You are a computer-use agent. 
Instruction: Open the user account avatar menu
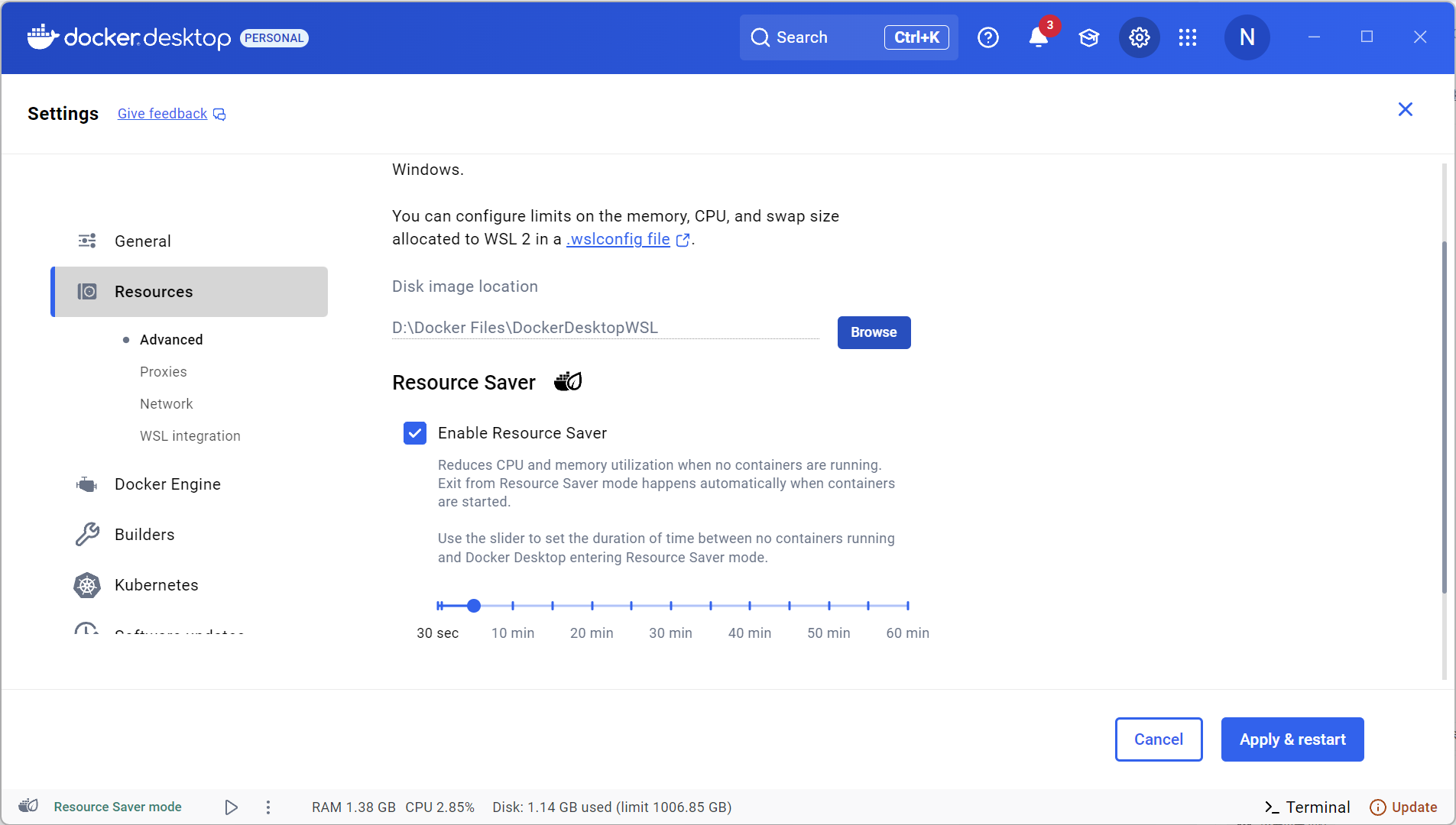pos(1247,37)
